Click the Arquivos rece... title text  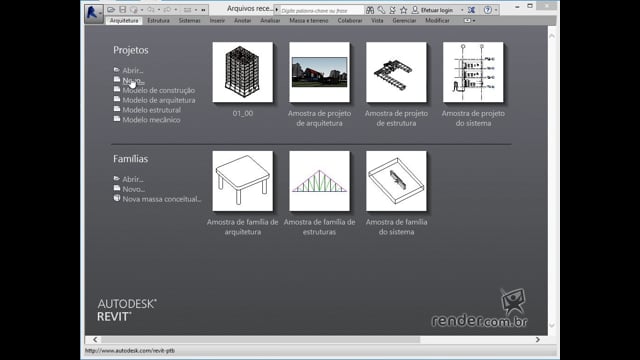coord(250,9)
